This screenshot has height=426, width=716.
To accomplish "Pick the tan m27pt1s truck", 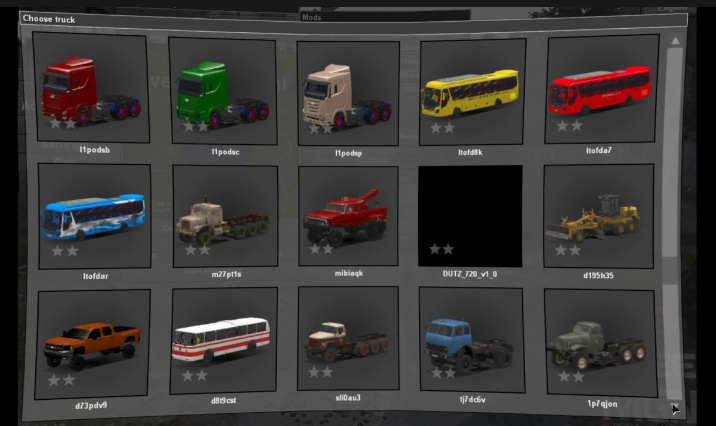I will click(224, 217).
